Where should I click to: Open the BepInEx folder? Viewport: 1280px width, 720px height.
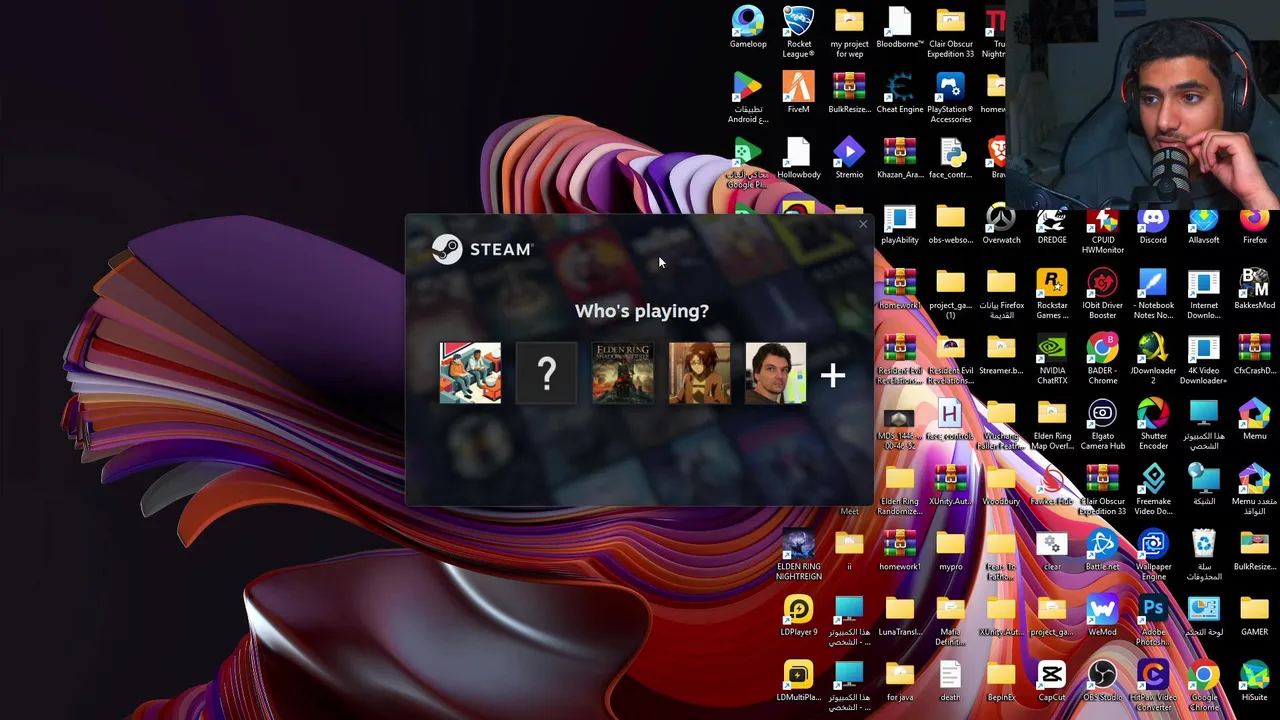point(1001,681)
